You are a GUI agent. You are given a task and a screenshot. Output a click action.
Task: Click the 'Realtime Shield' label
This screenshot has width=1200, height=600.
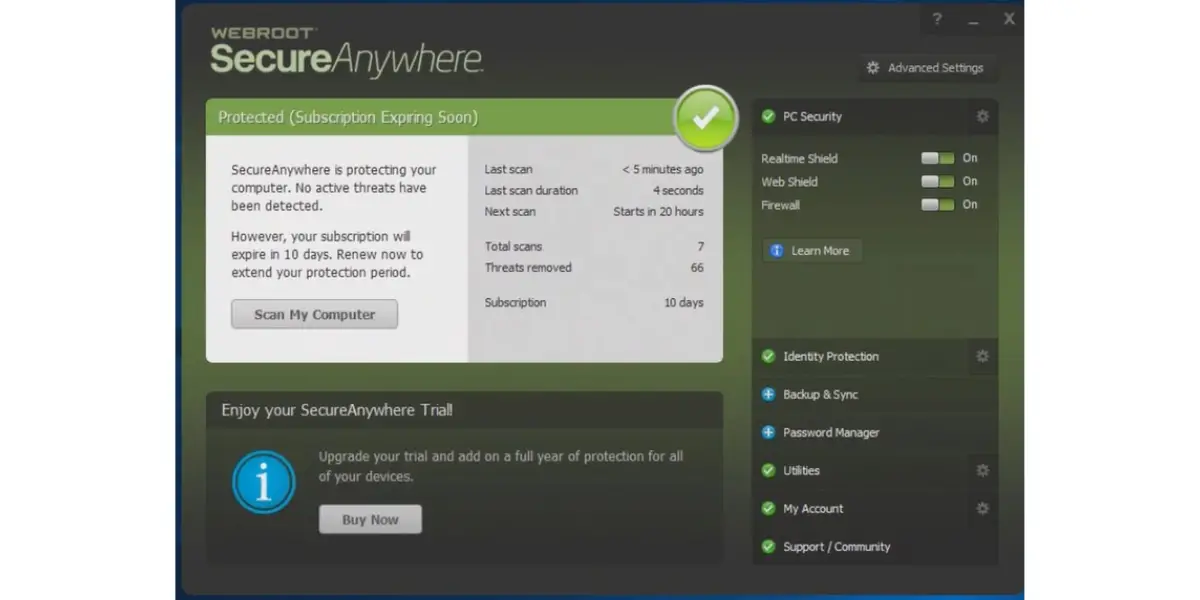pyautogui.click(x=799, y=158)
